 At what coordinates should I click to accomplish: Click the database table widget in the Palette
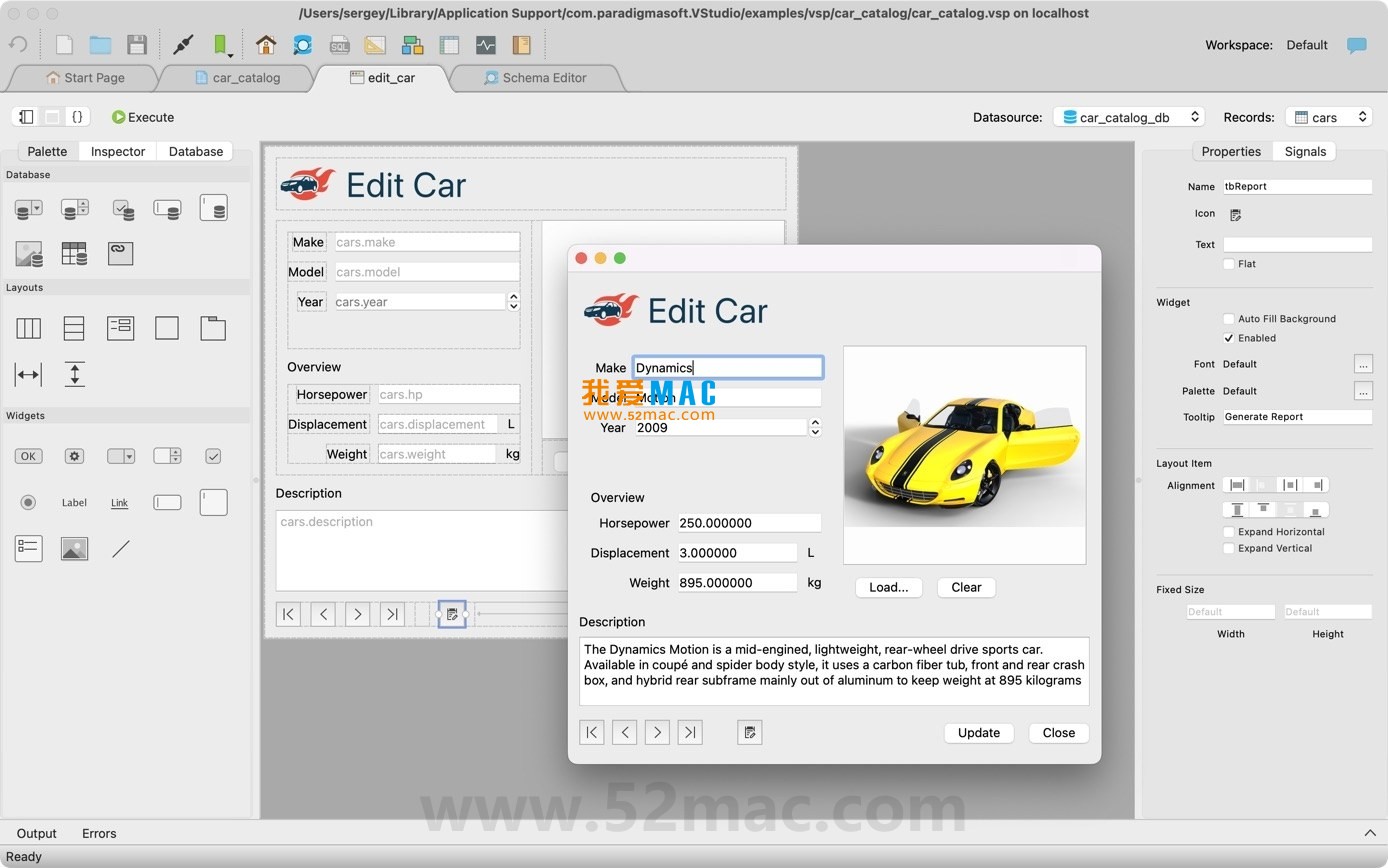tap(74, 254)
